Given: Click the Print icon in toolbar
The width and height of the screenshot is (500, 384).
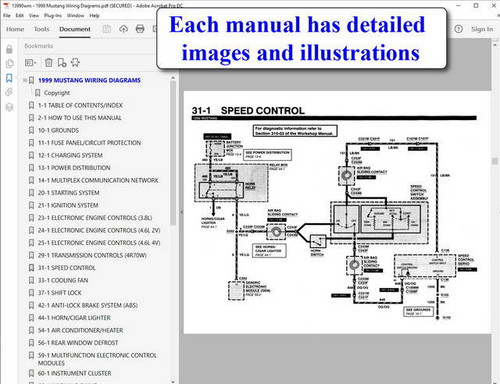Looking at the screenshot, I should pyautogui.click(x=140, y=29).
